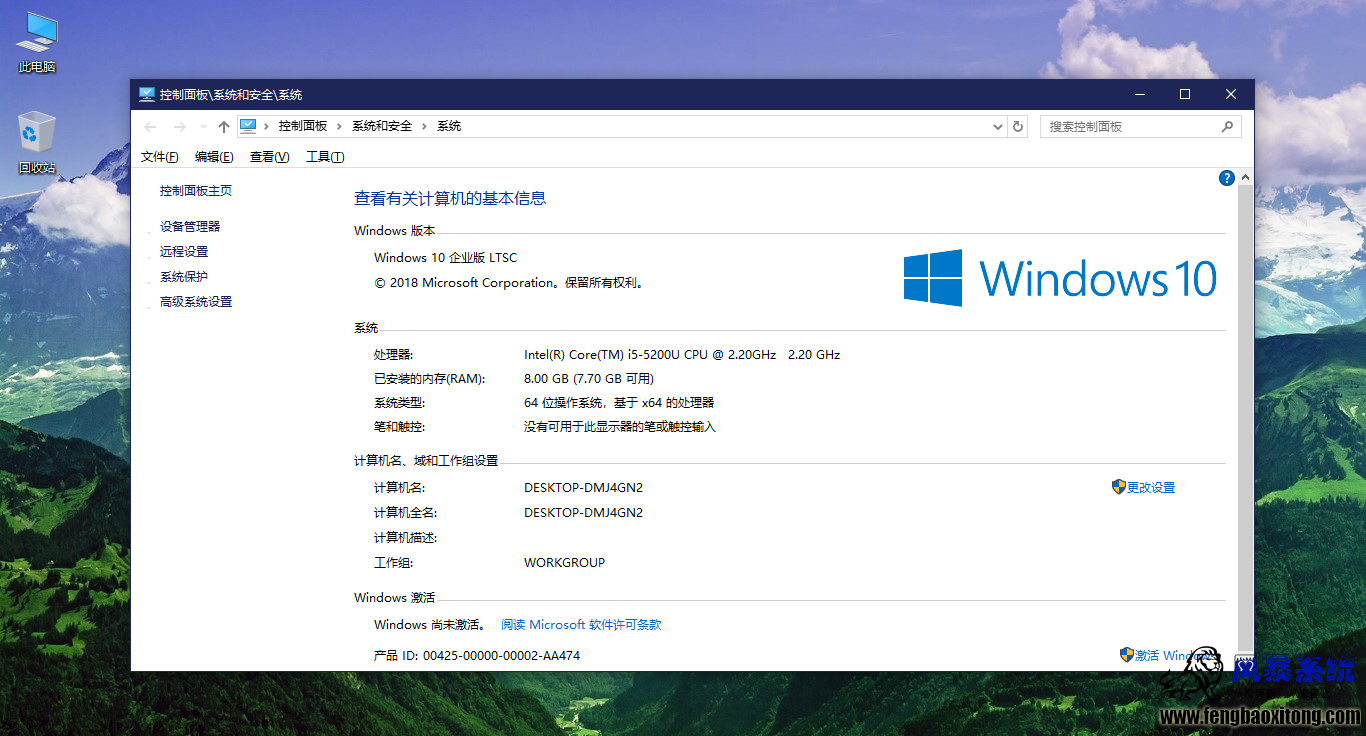
Task: Click the vertical scrollbar track
Action: click(1245, 420)
